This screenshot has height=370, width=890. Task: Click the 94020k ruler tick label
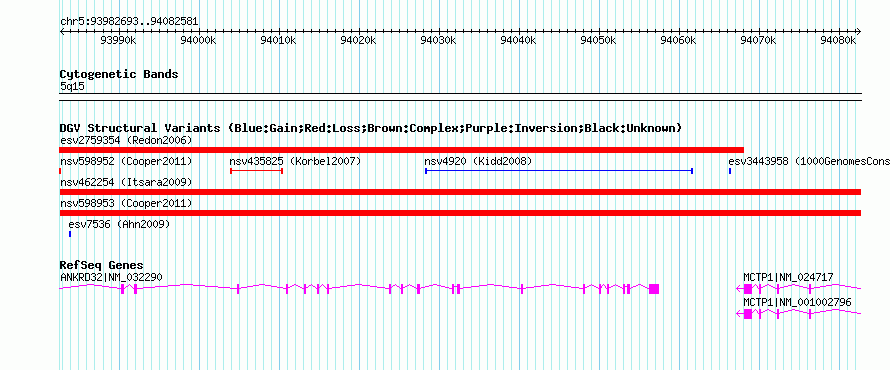pos(358,40)
